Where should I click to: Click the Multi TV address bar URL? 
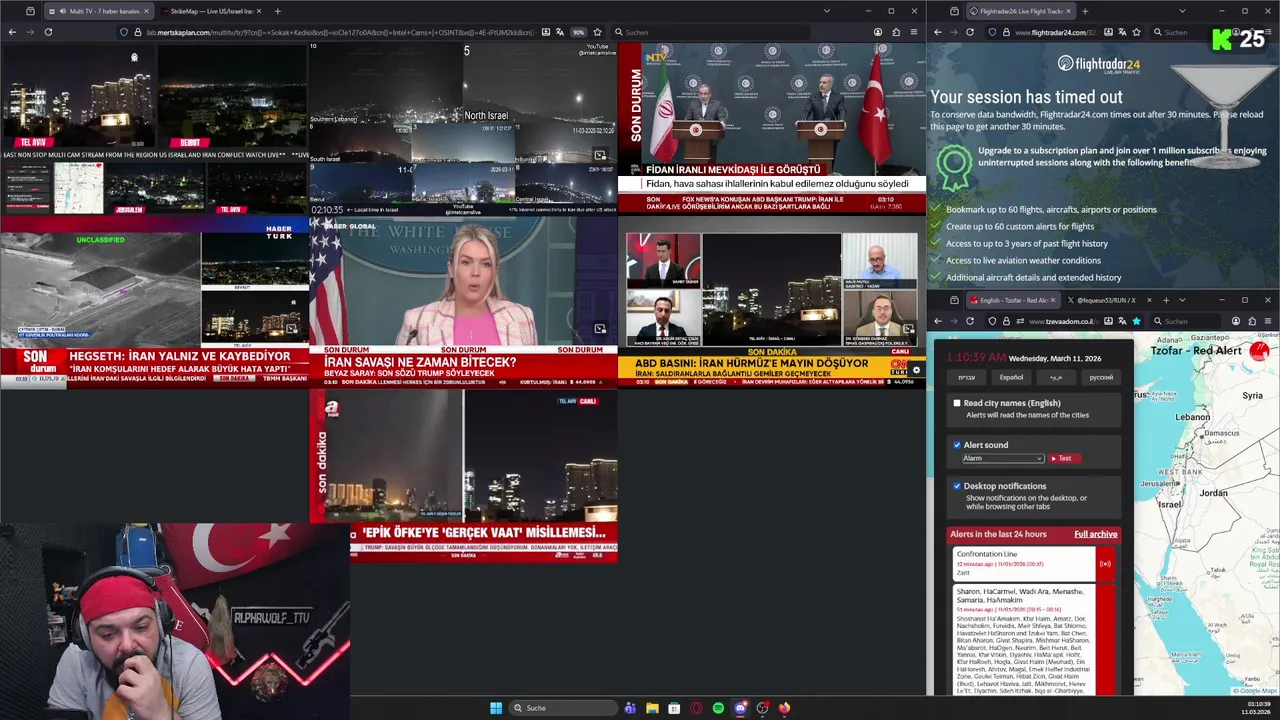(x=340, y=32)
